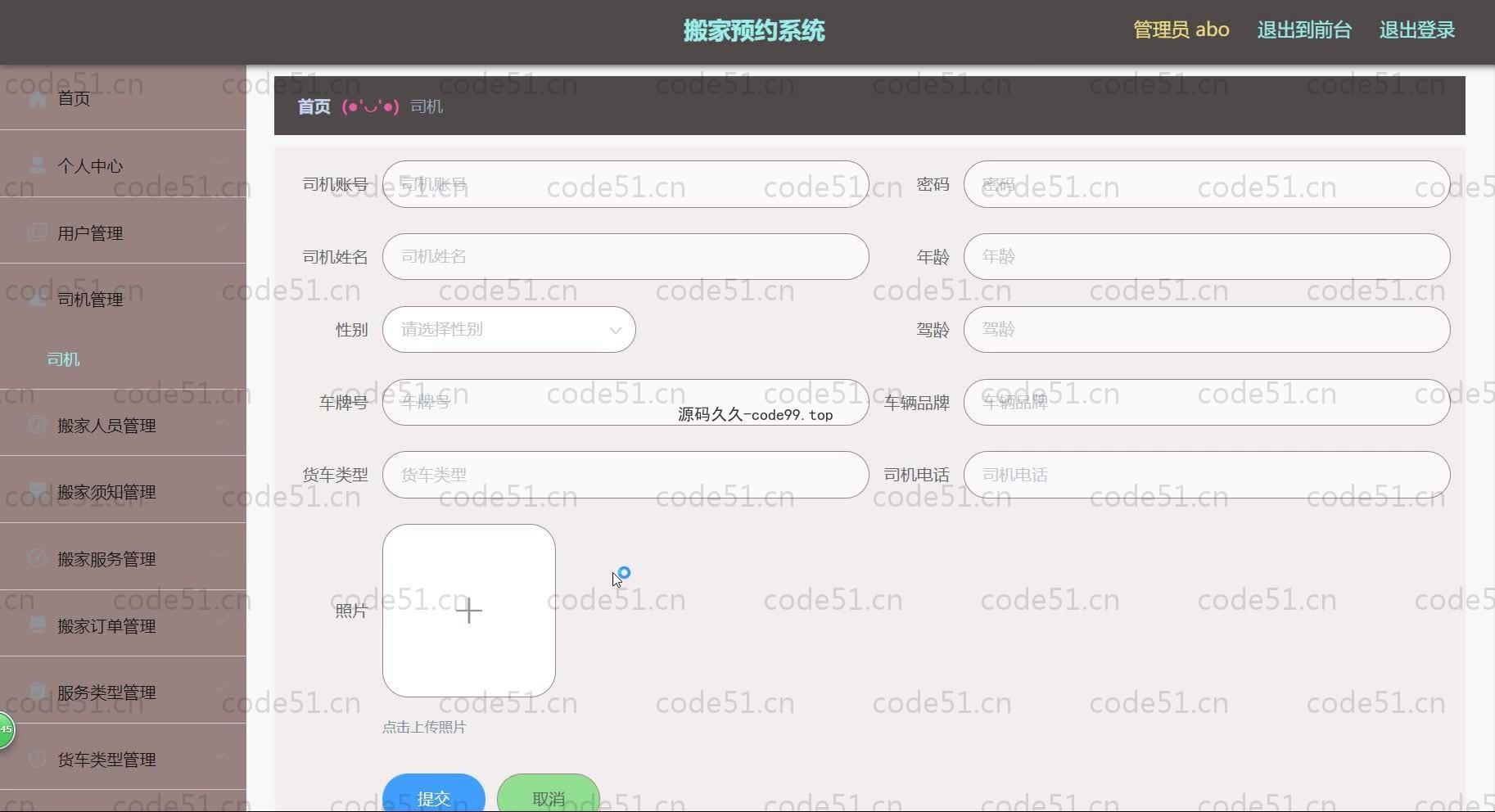
Task: Focus the 驾龄 input field
Action: (x=1207, y=330)
